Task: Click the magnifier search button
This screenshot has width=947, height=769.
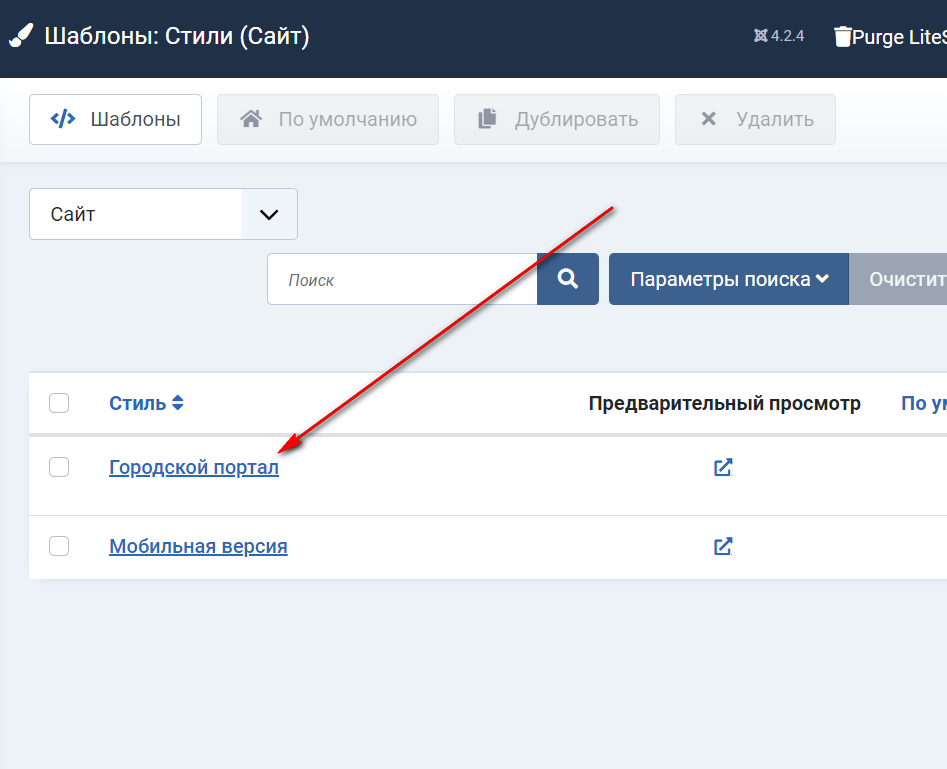Action: click(568, 279)
